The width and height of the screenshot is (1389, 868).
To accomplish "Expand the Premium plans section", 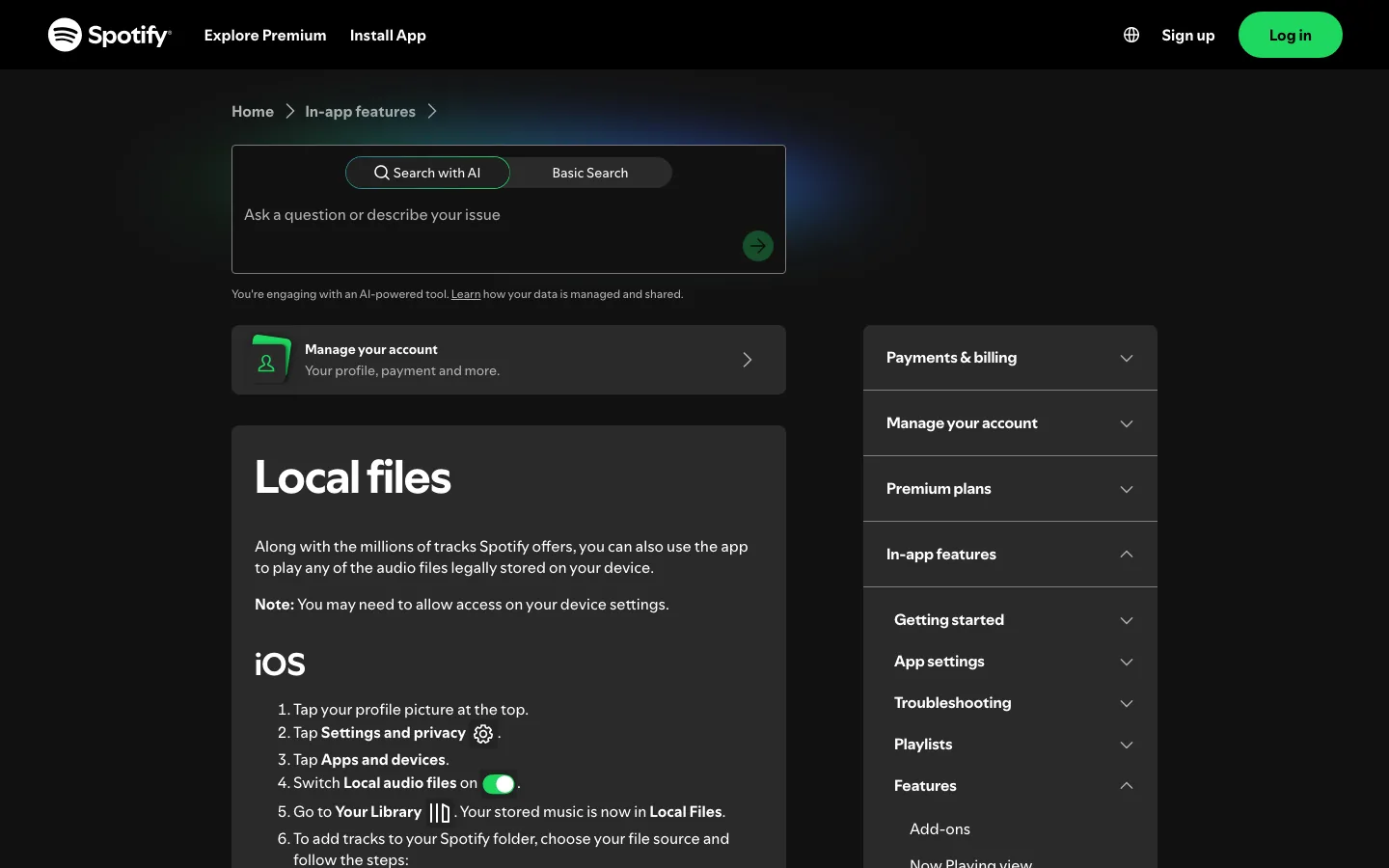I will [1010, 489].
